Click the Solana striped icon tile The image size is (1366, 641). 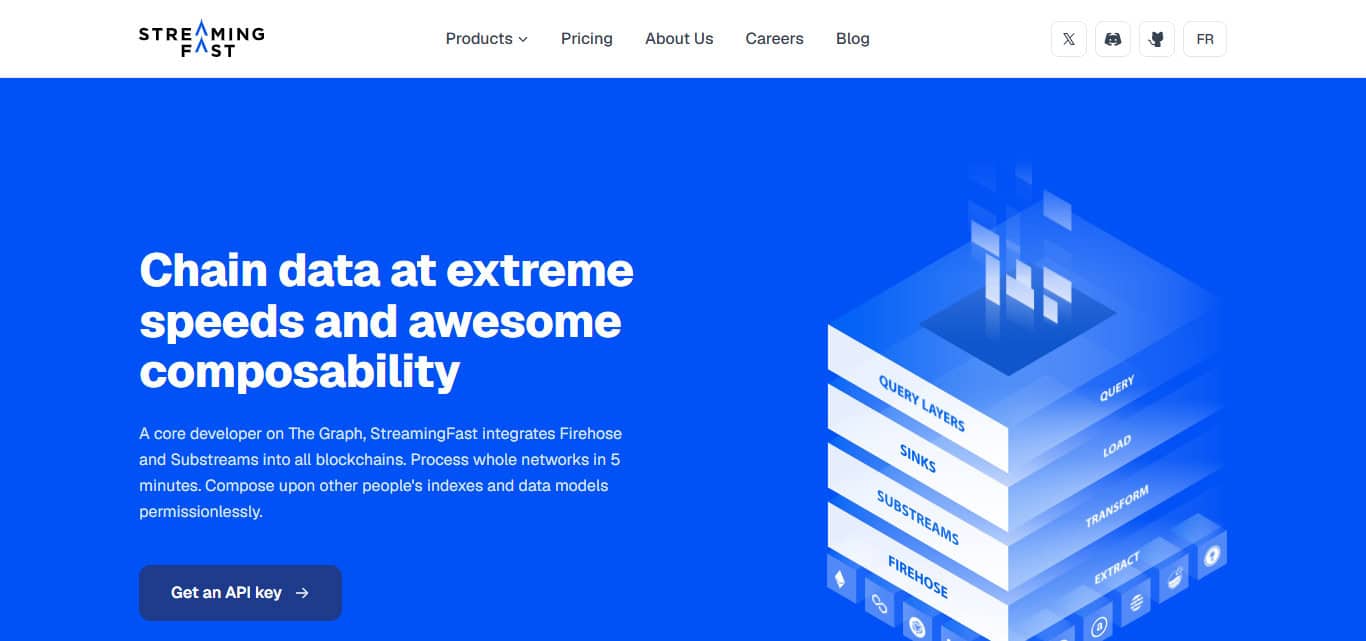pyautogui.click(x=1135, y=602)
